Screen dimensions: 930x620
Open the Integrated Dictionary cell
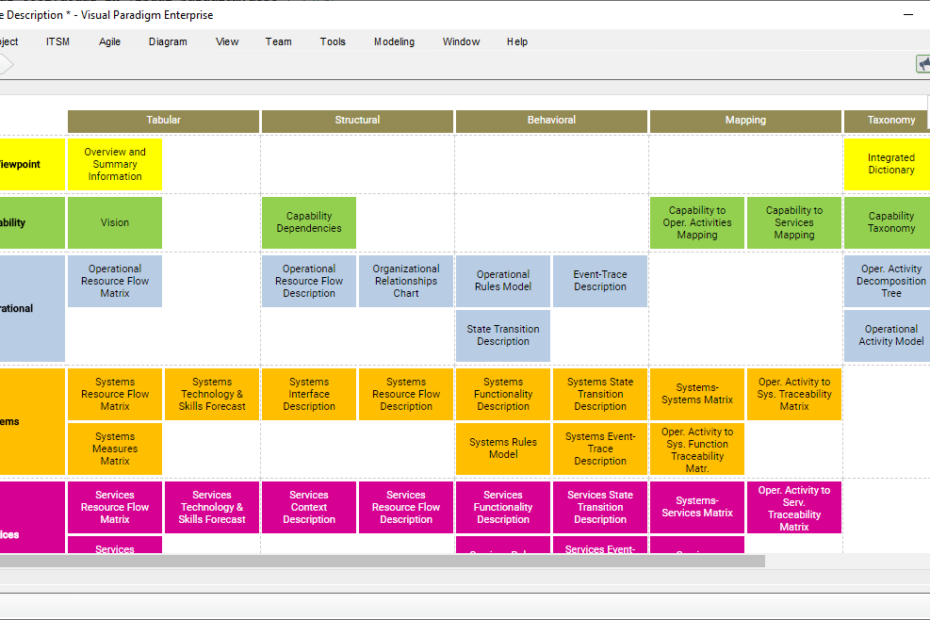tap(890, 165)
